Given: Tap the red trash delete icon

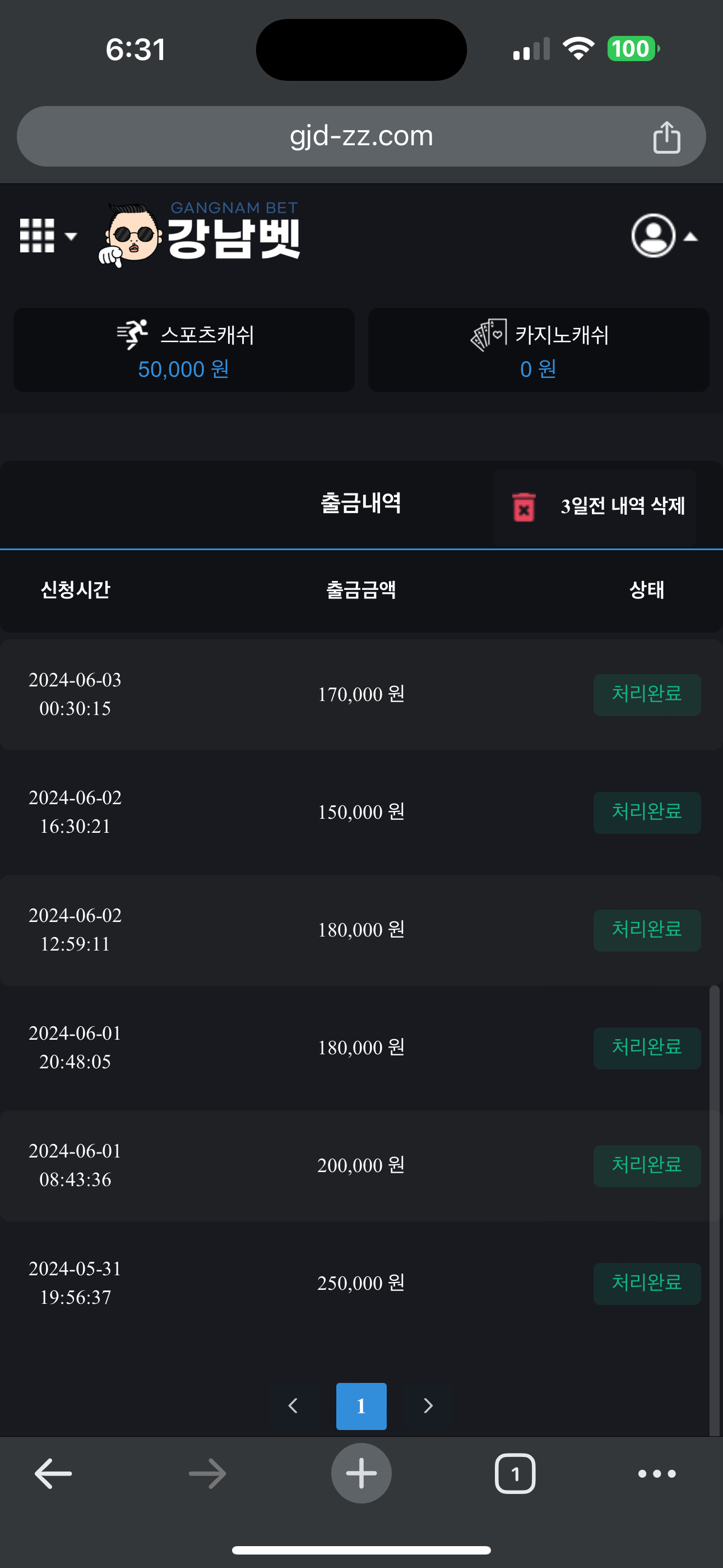Looking at the screenshot, I should [x=524, y=506].
